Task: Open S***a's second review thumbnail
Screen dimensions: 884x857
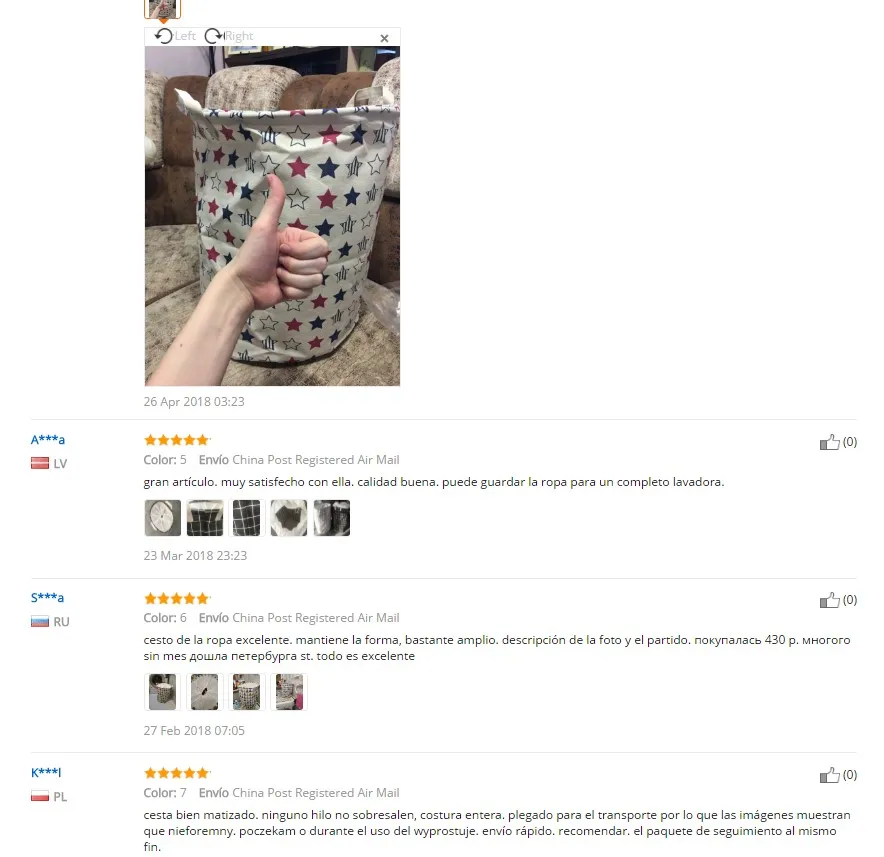Action: coord(205,692)
